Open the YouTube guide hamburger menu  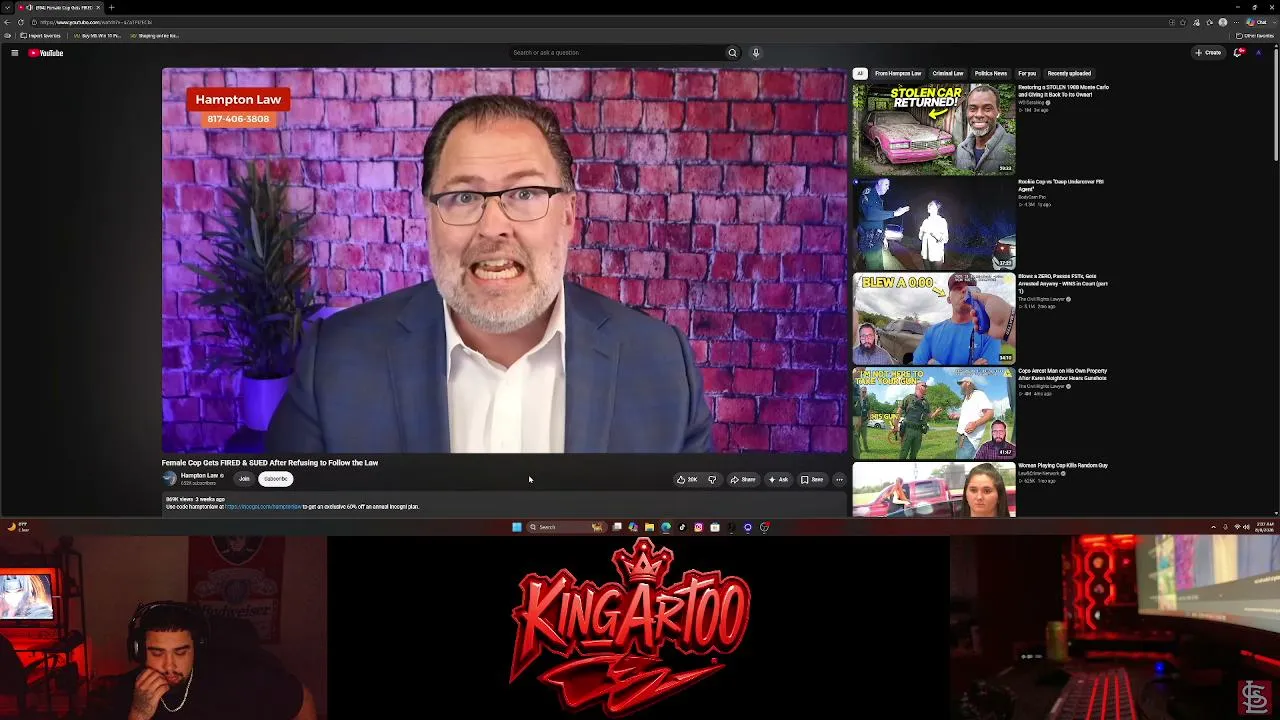pyautogui.click(x=14, y=53)
